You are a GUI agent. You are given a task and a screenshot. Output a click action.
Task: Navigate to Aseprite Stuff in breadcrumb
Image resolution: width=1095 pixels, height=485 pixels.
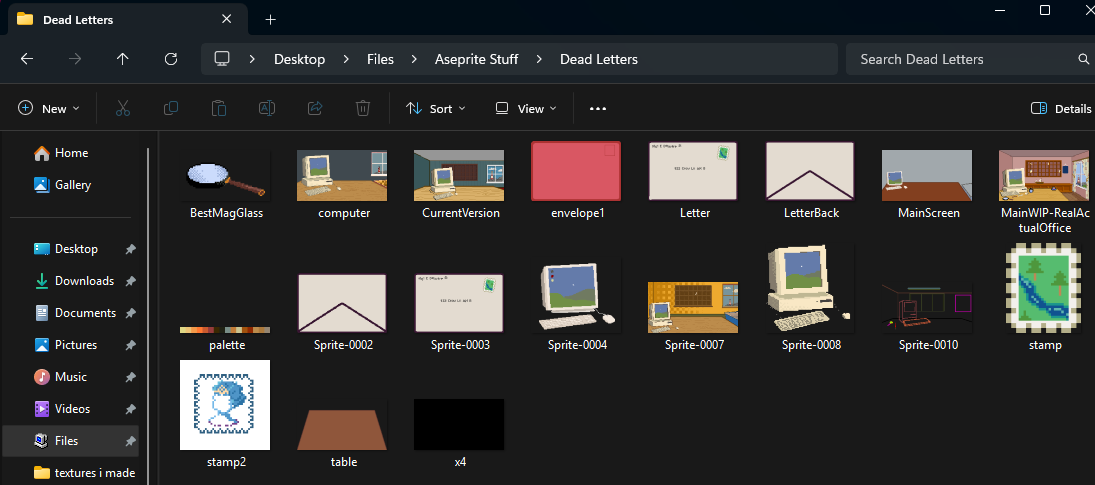click(x=476, y=59)
